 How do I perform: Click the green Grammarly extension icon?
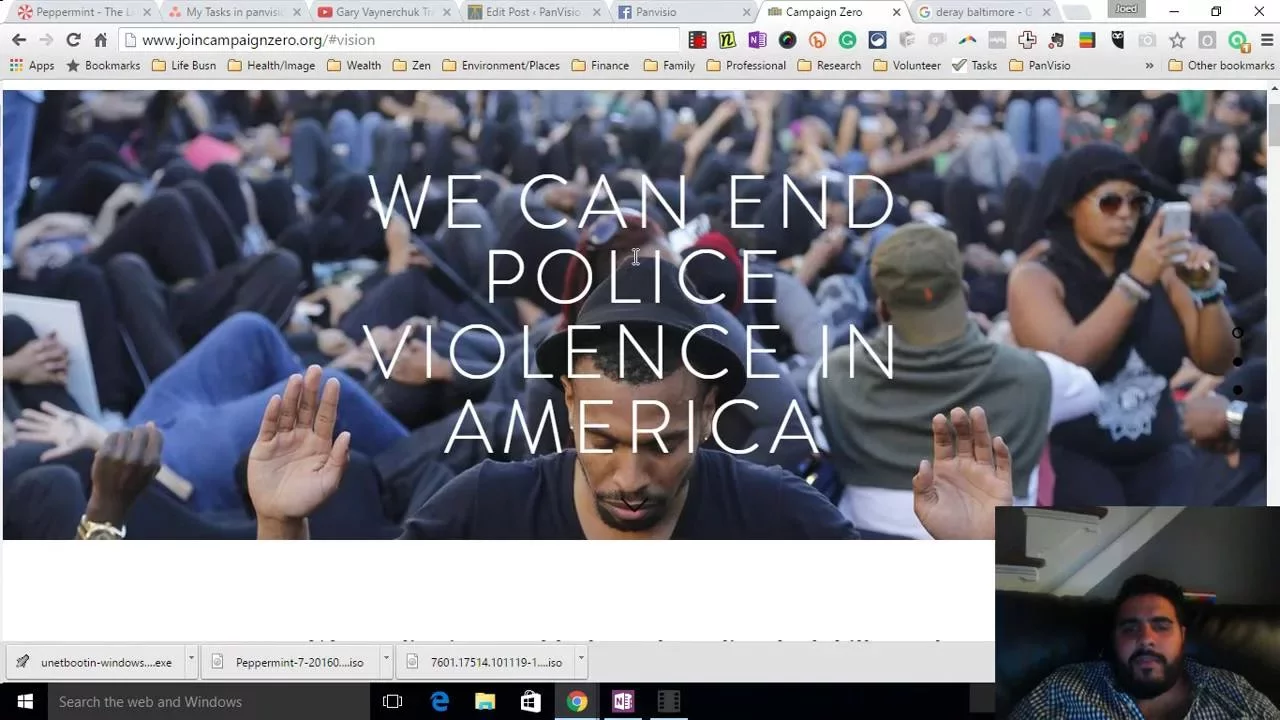click(847, 40)
